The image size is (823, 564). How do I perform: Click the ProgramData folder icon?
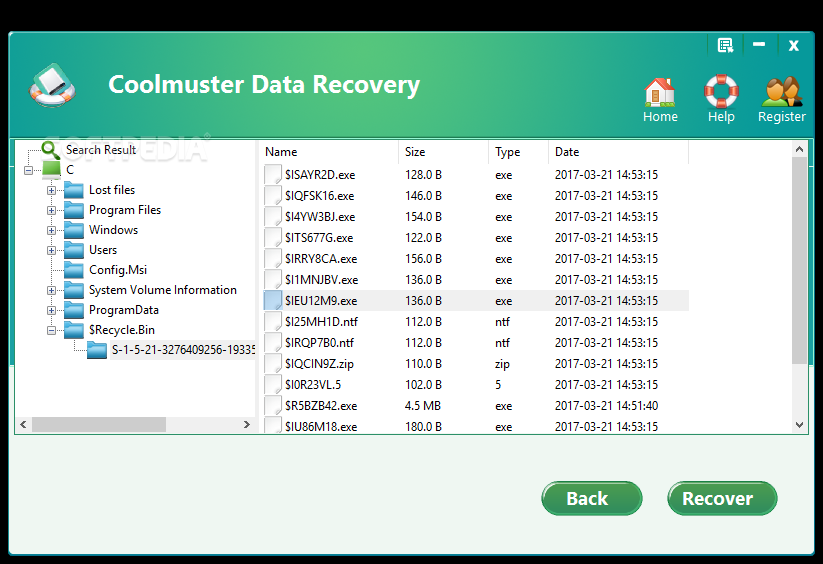pos(74,310)
